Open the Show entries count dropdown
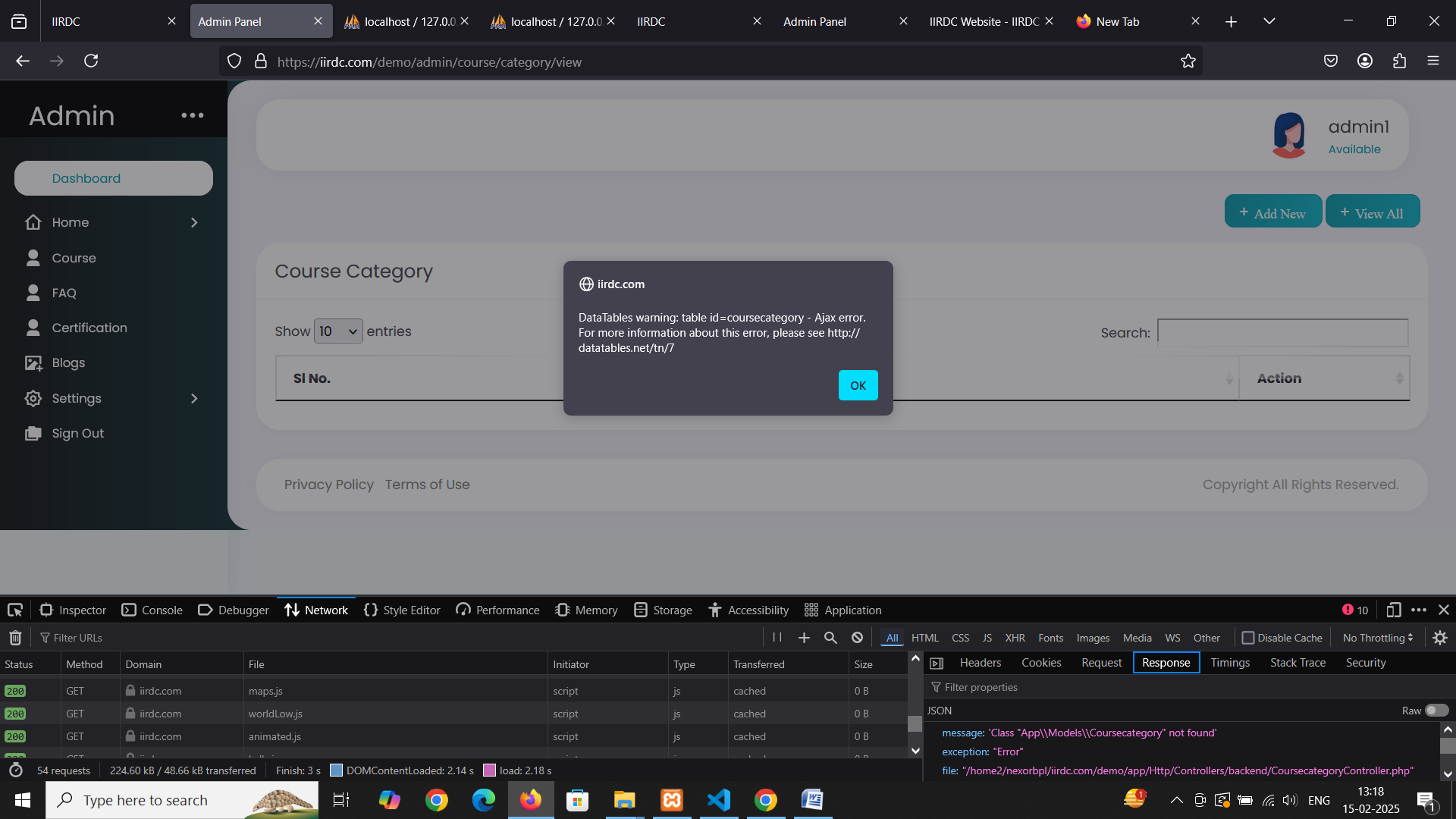Screen dimensions: 1456x819 [338, 331]
